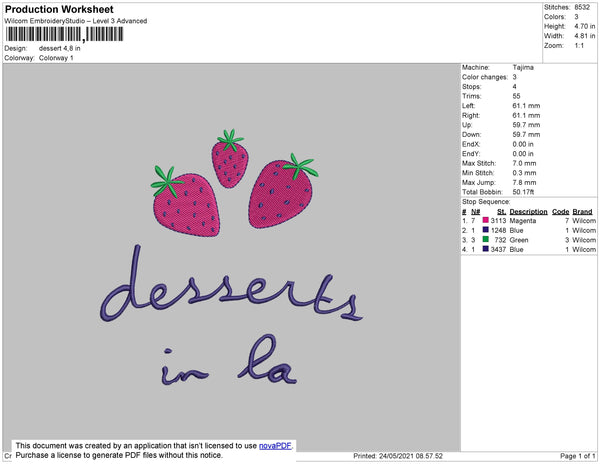Click the Total Bobbin value '50.17ft'
Viewport: 600px width, 464px height.
click(523, 192)
